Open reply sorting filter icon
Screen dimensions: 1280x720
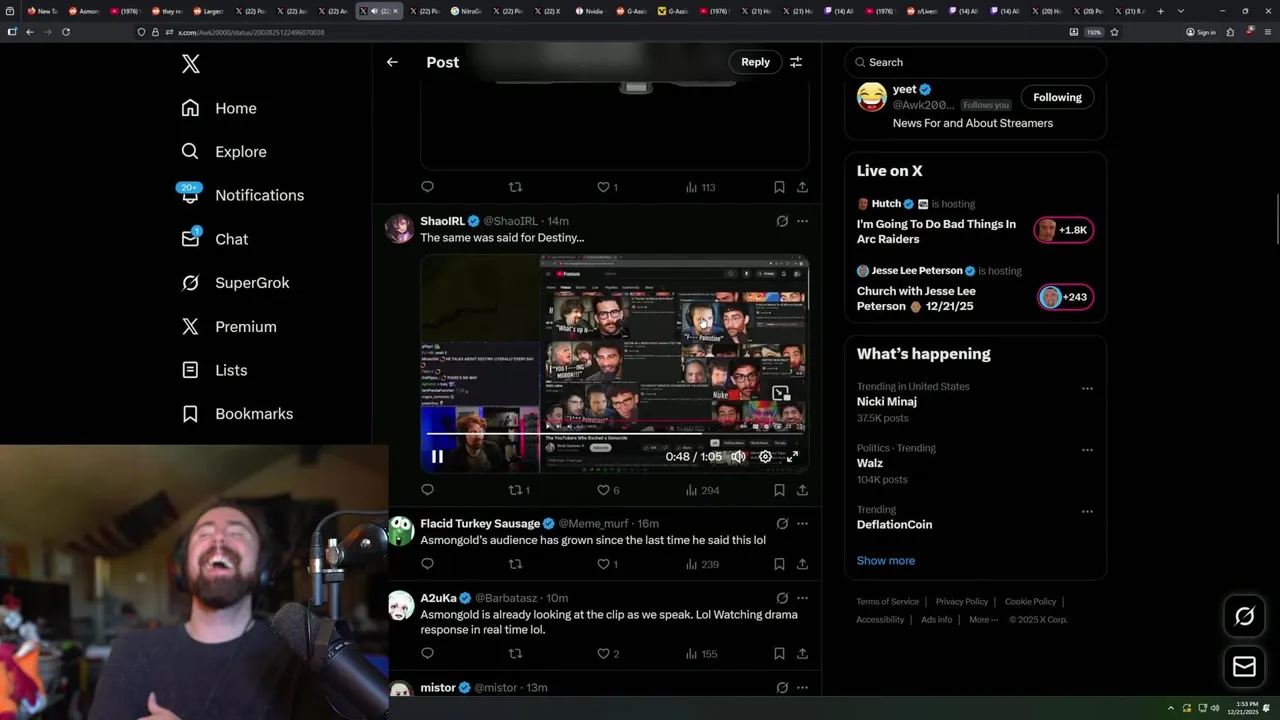[x=796, y=62]
